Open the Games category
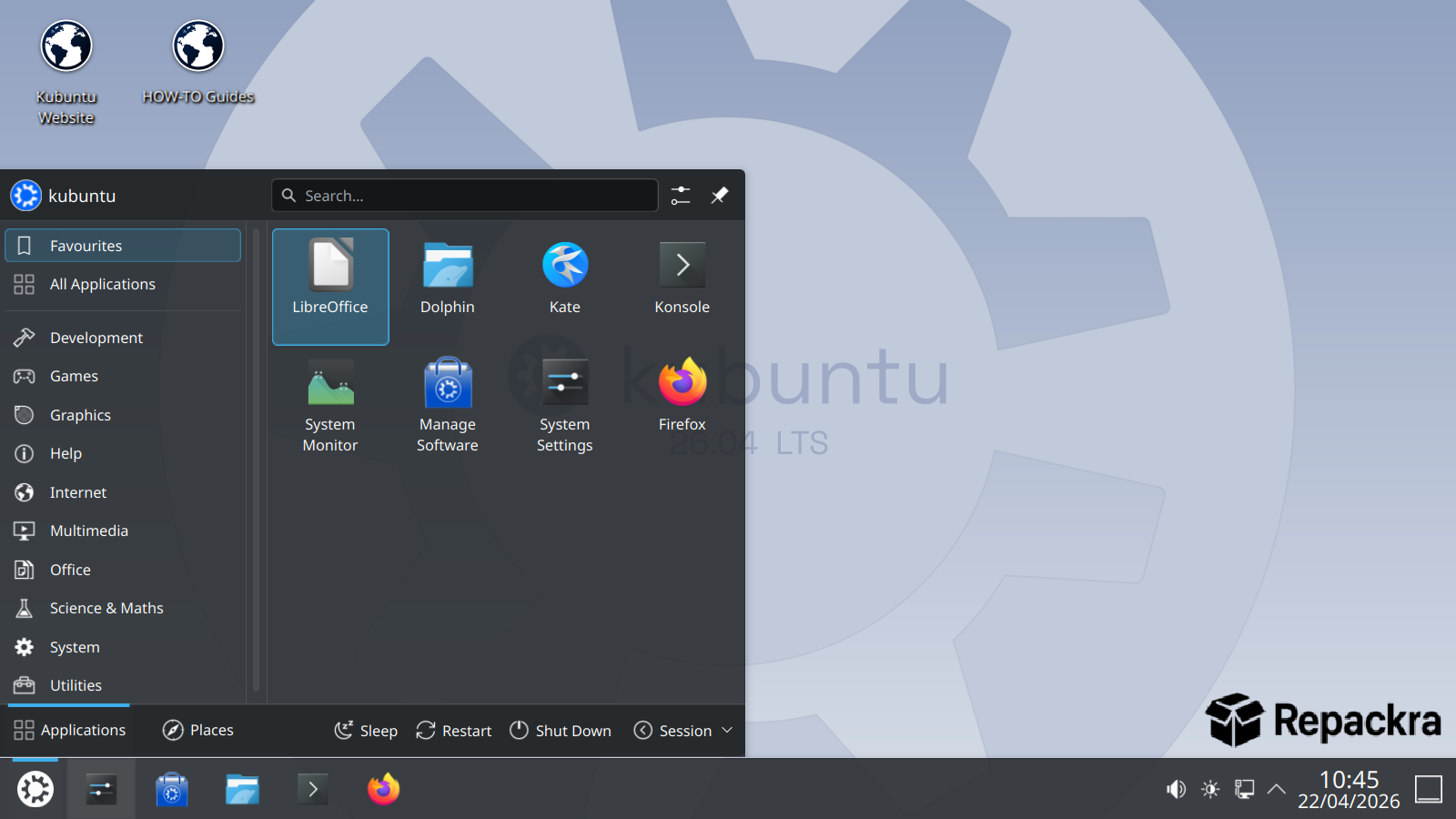This screenshot has height=819, width=1456. click(123, 376)
